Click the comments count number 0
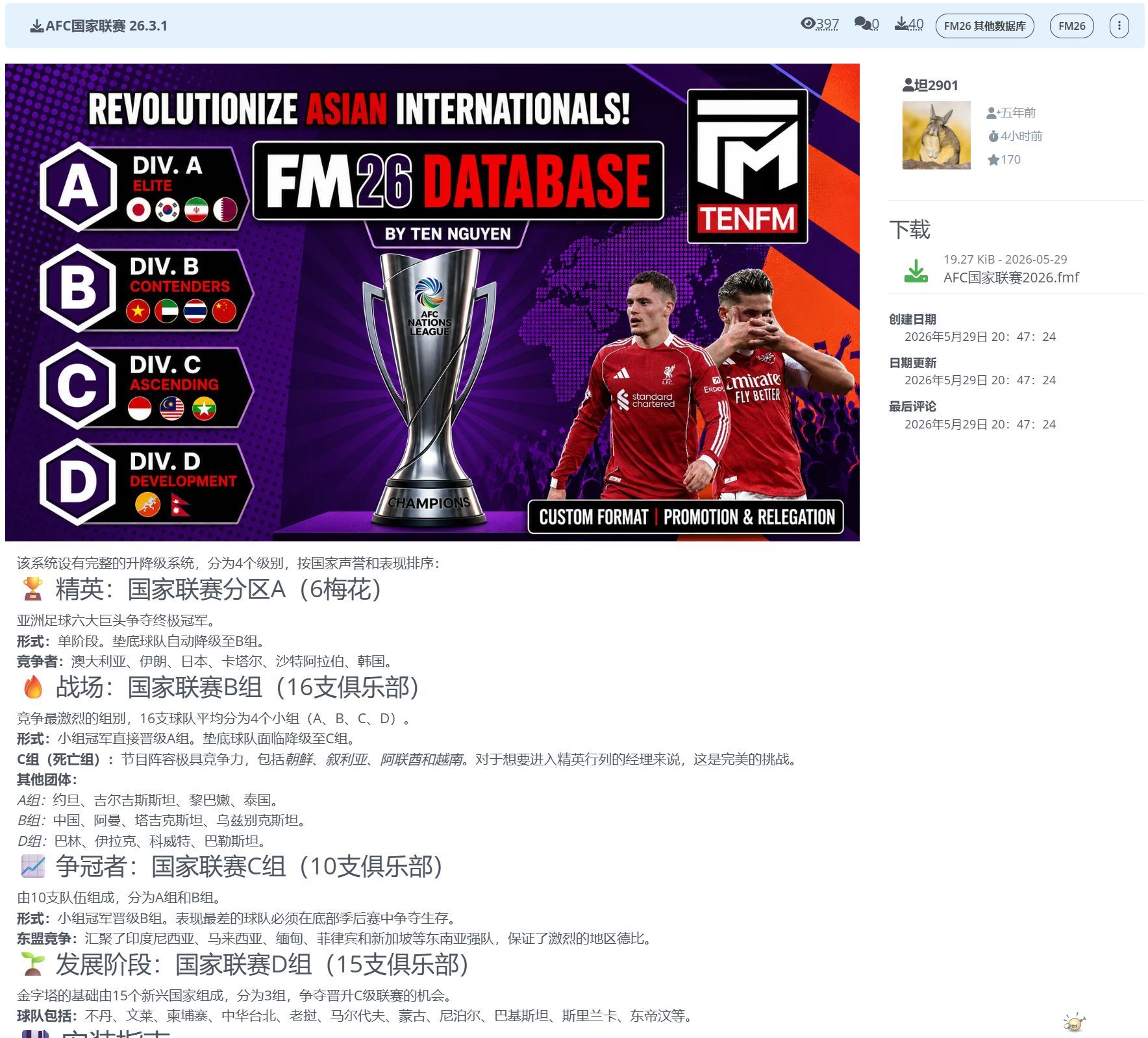1148x1038 pixels. click(x=875, y=24)
